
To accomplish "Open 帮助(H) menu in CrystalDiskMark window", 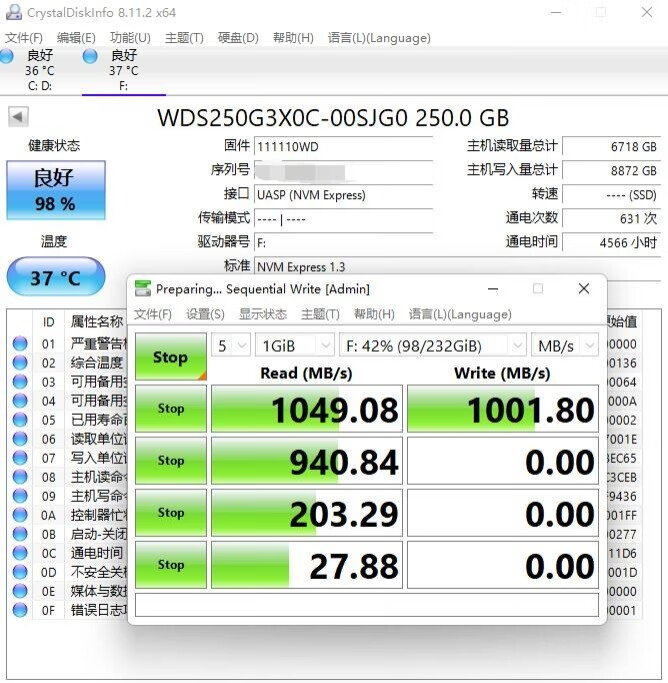I will 374,314.
